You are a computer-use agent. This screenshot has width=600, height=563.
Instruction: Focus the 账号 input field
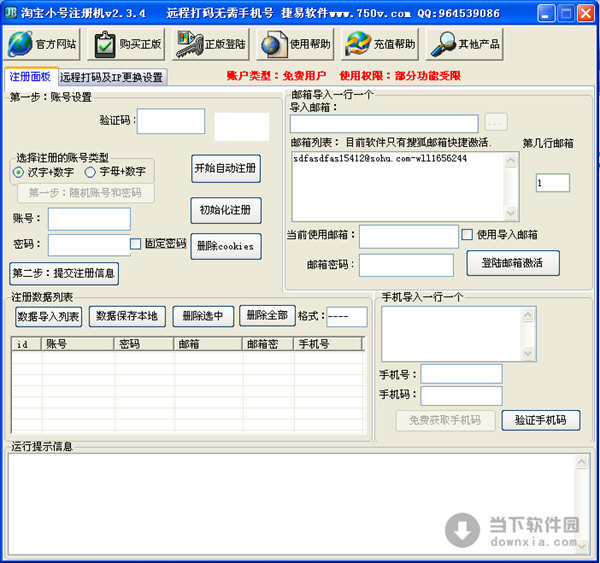click(x=89, y=219)
